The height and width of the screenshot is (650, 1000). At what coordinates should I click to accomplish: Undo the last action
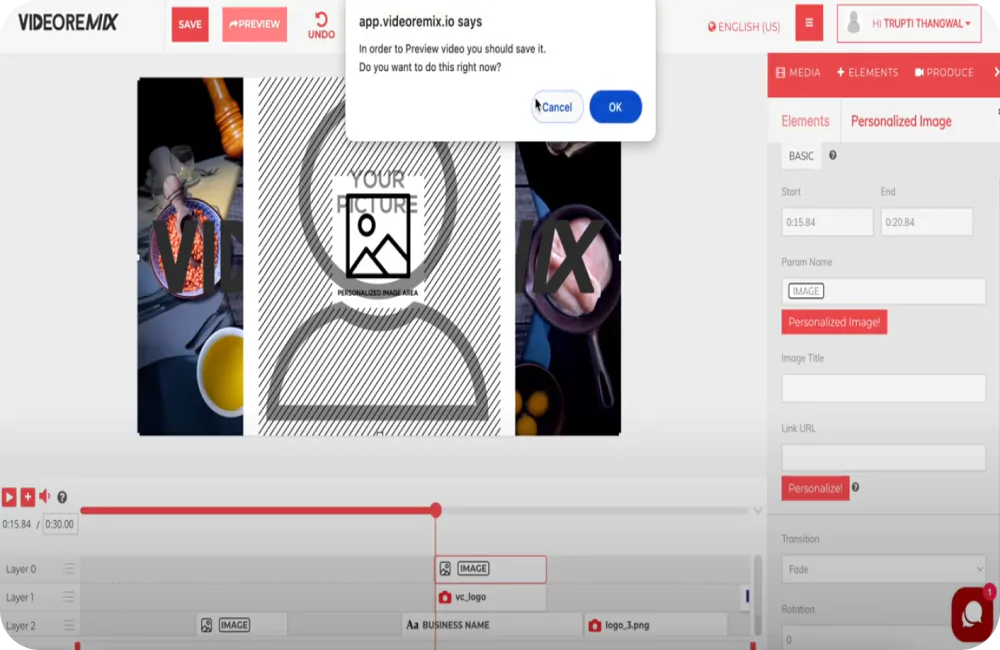[x=321, y=26]
